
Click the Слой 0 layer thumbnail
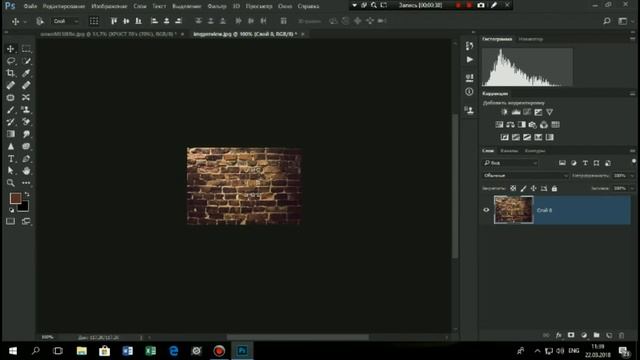coord(513,210)
